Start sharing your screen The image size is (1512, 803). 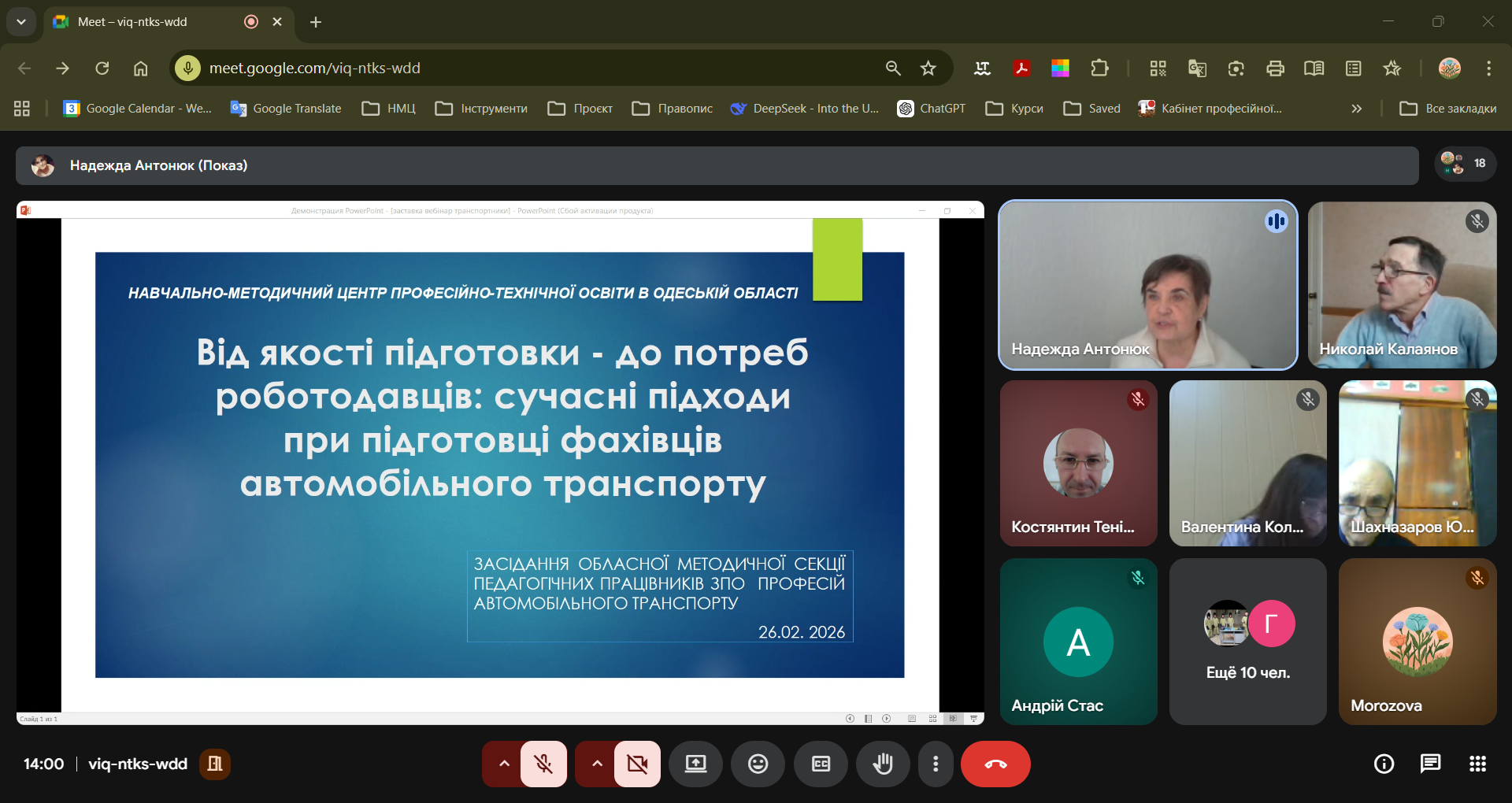tap(695, 764)
